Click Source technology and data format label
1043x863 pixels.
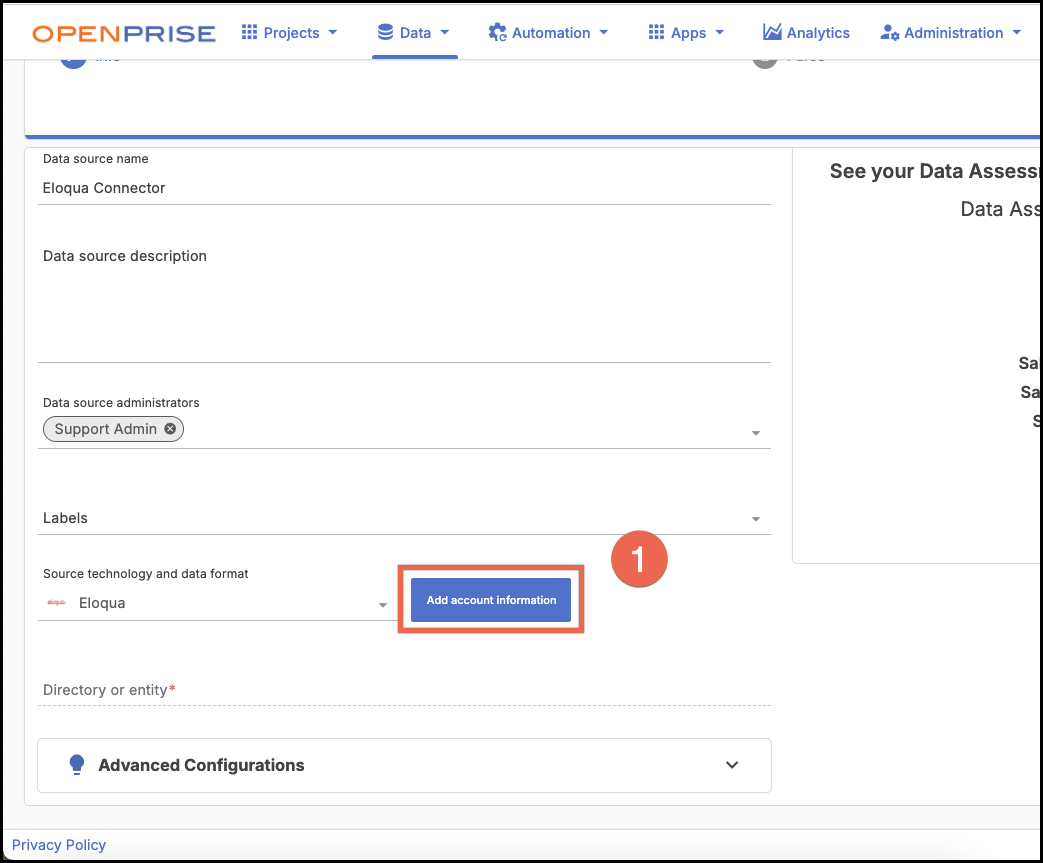[x=146, y=574]
